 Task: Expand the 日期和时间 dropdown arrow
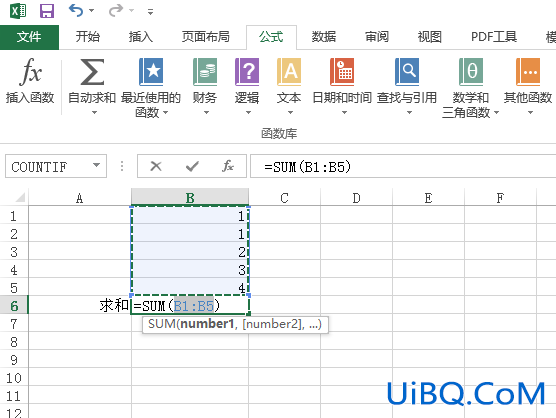pyautogui.click(x=344, y=113)
